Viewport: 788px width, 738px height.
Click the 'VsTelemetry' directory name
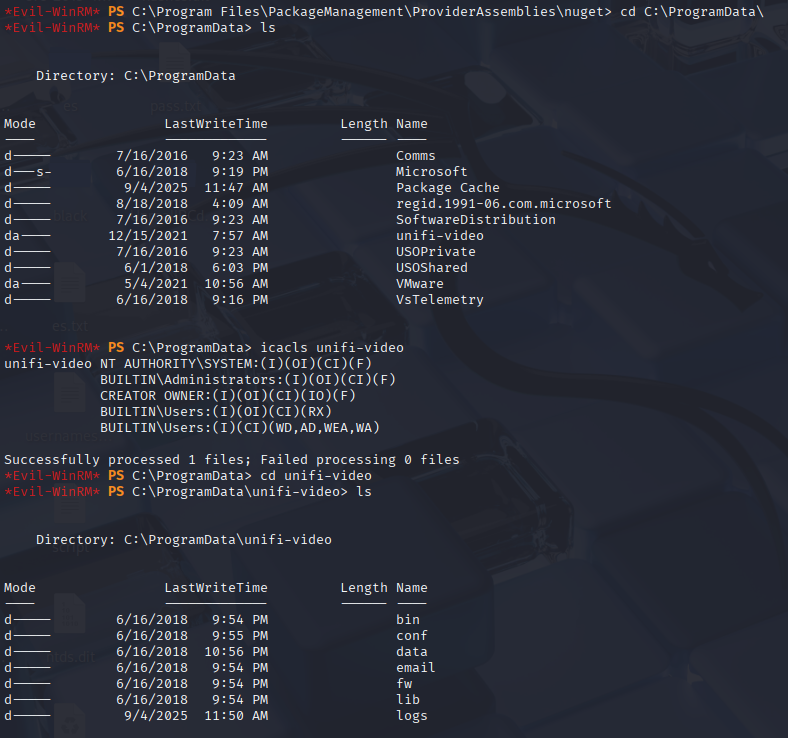pyautogui.click(x=440, y=300)
